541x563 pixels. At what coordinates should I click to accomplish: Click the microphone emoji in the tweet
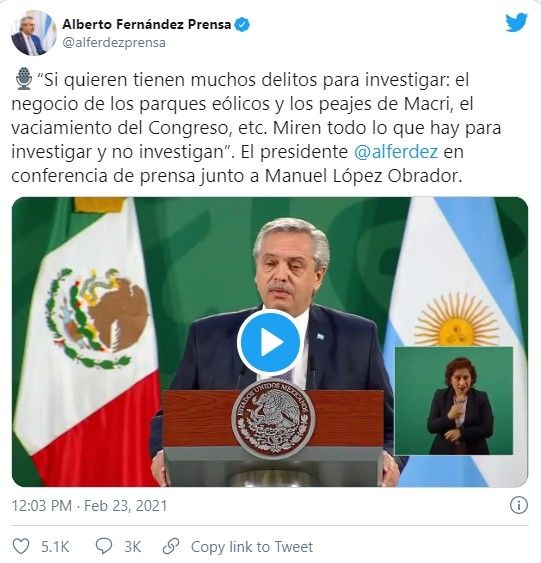click(24, 79)
